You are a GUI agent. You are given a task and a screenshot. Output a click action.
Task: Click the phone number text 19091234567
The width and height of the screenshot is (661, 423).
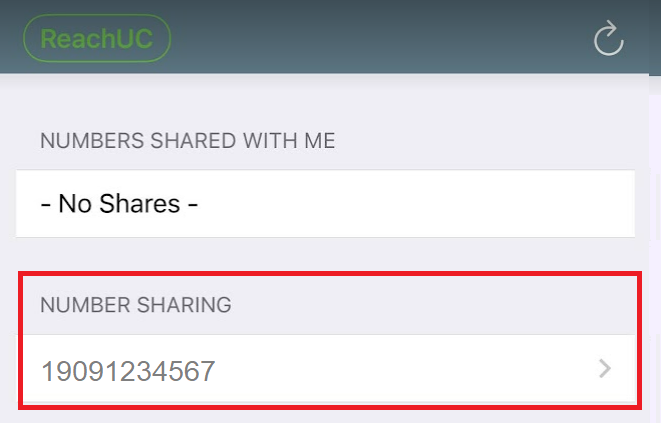[128, 371]
